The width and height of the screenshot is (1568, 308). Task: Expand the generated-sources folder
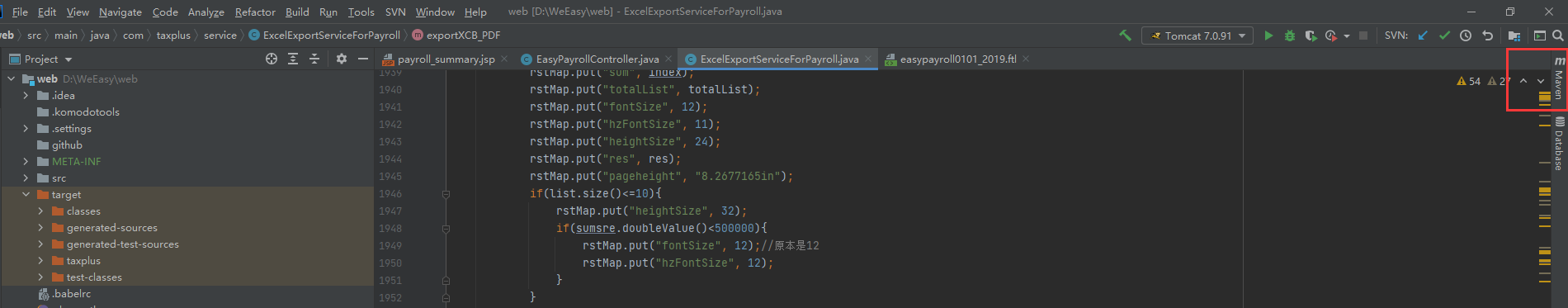coord(40,227)
